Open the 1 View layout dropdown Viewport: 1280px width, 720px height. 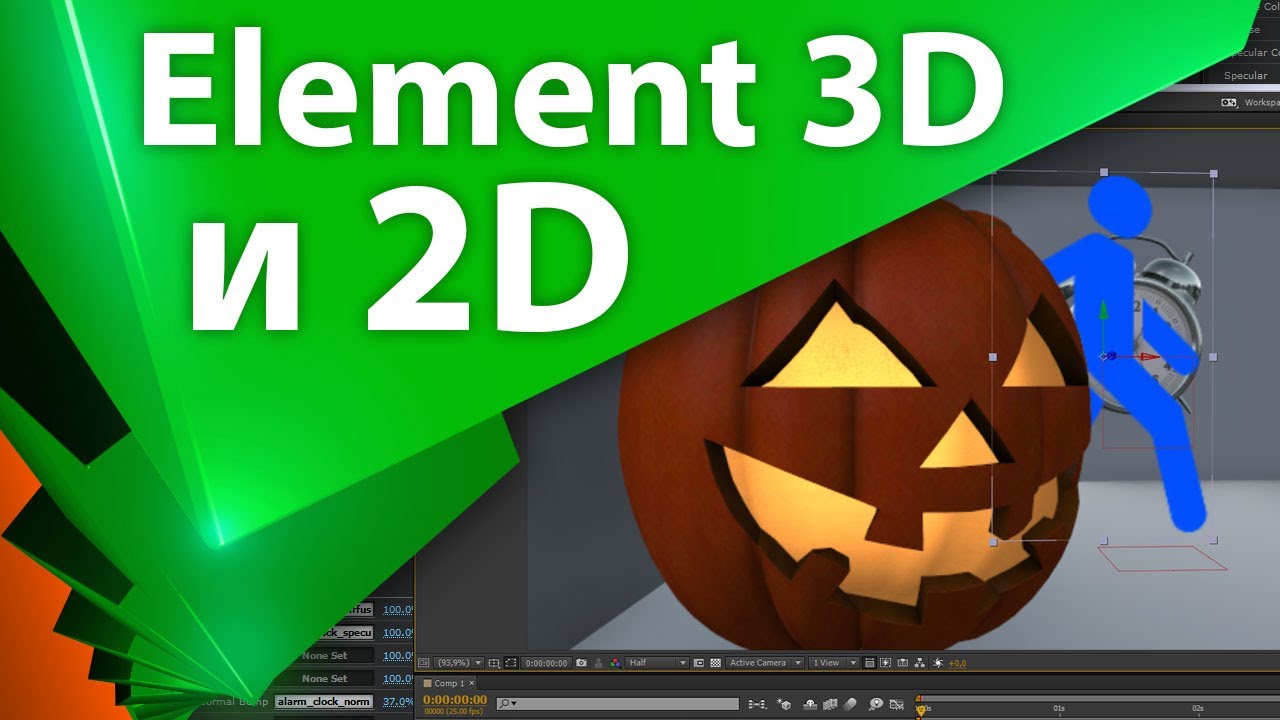point(834,663)
